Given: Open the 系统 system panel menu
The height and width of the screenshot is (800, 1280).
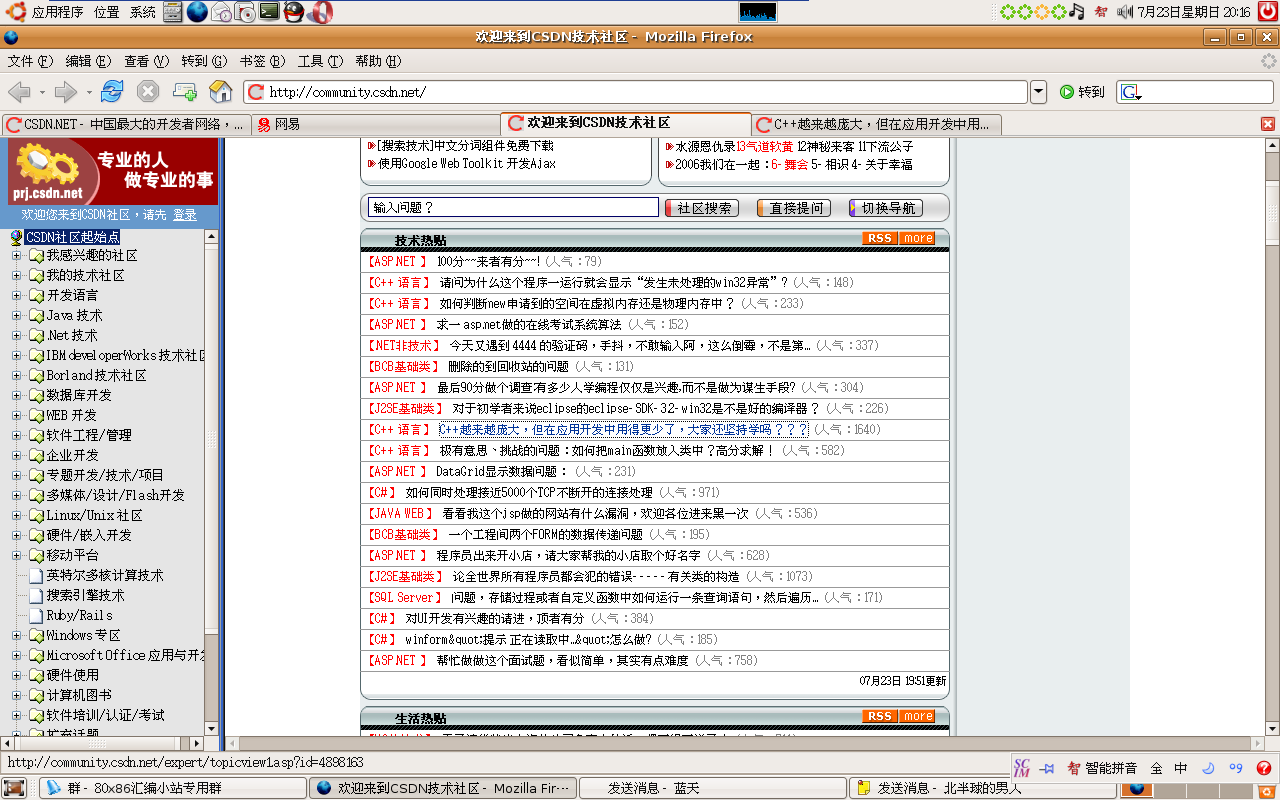Looking at the screenshot, I should pos(143,12).
